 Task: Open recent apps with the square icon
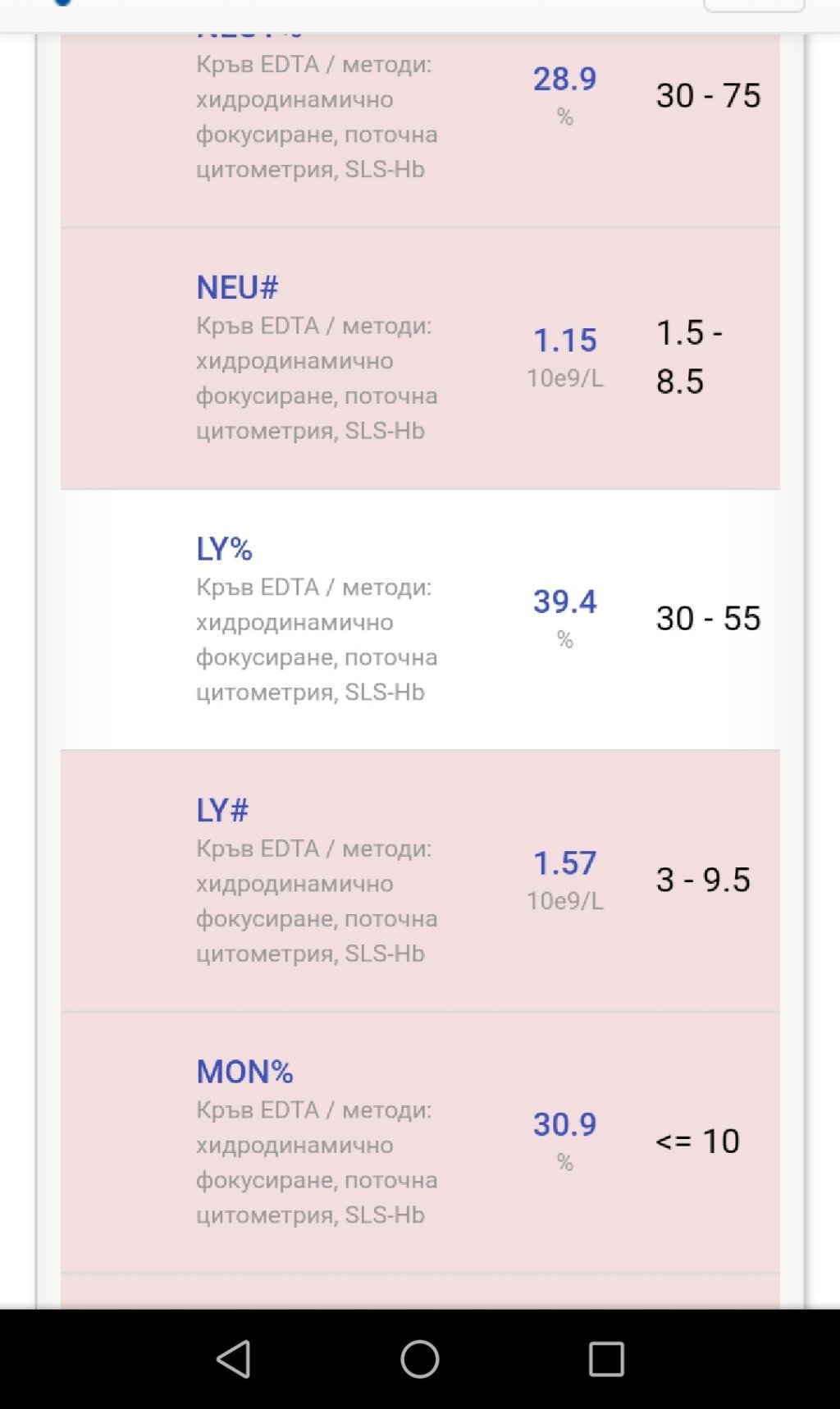[x=606, y=1359]
